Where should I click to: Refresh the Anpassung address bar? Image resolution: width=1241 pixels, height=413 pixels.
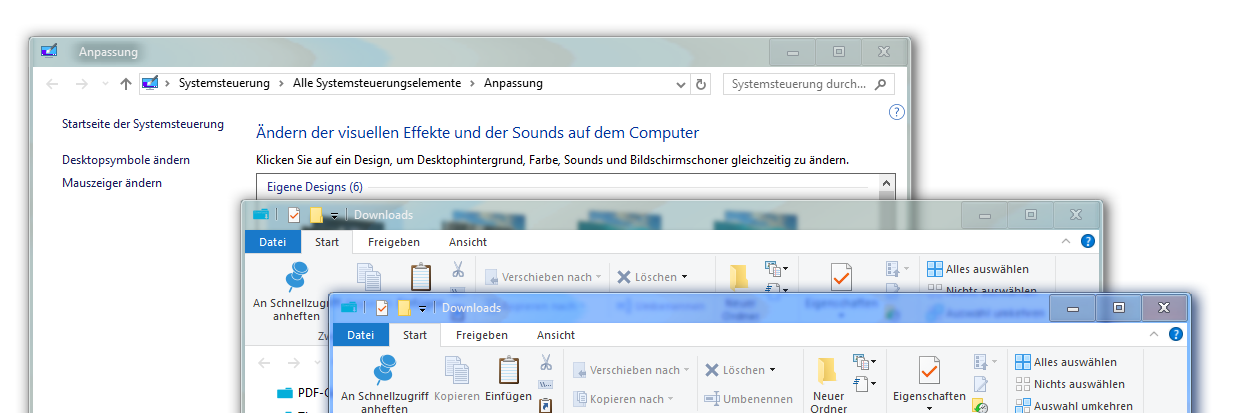tap(701, 84)
